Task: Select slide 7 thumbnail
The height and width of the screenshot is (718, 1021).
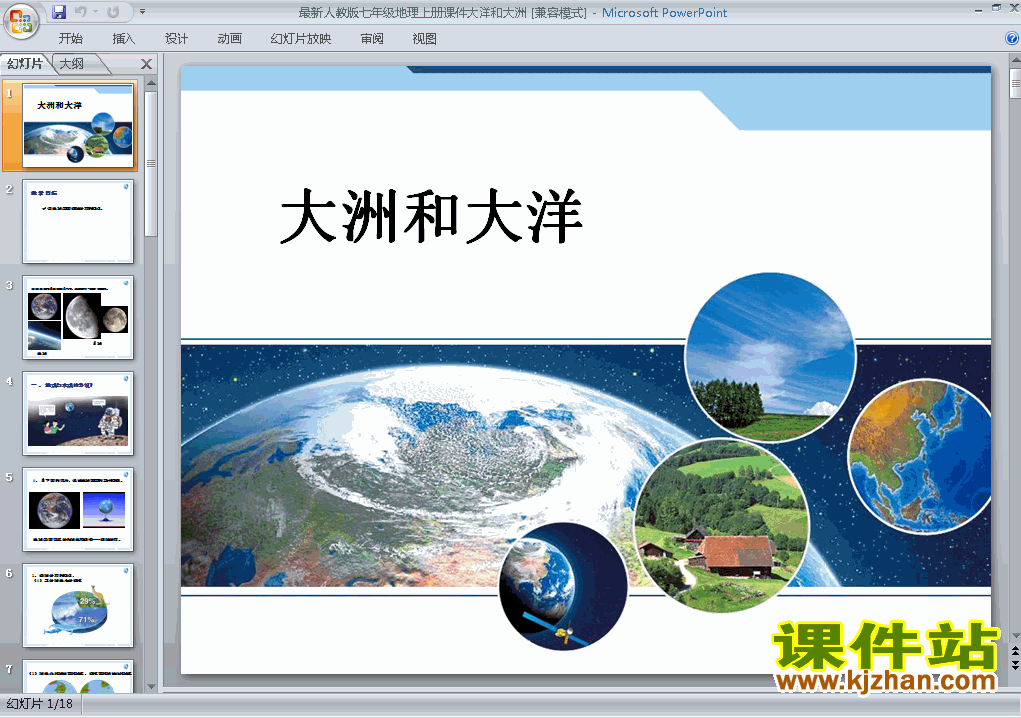Action: tap(78, 676)
